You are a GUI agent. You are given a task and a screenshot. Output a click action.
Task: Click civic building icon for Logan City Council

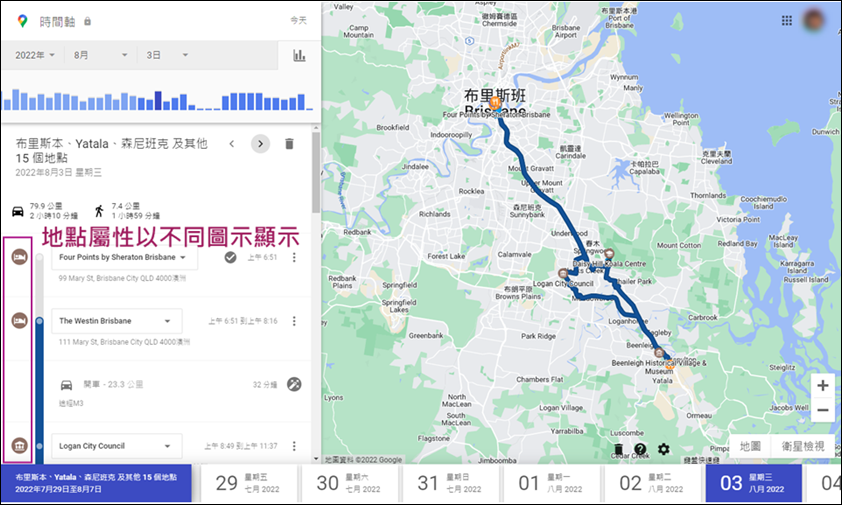(x=20, y=445)
